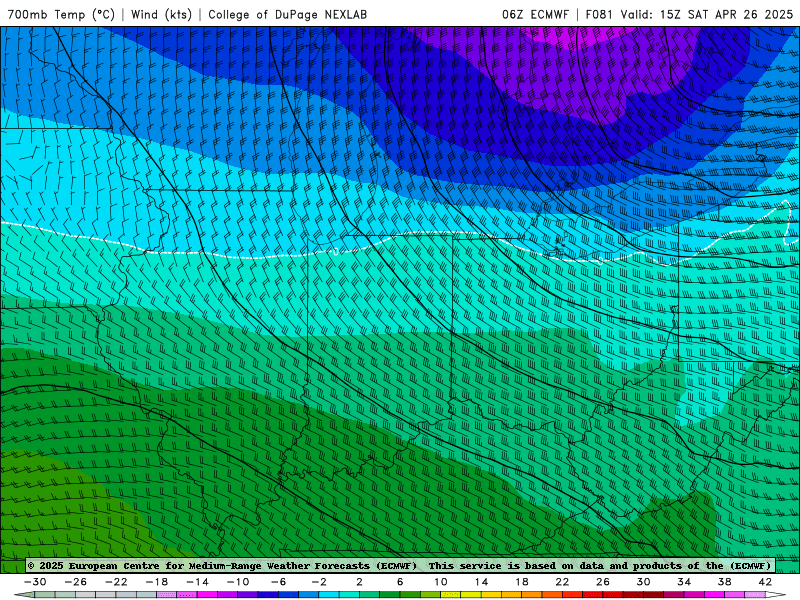Click the "College of DuPage NEXLAB" text
800x600 pixels.
pos(287,14)
